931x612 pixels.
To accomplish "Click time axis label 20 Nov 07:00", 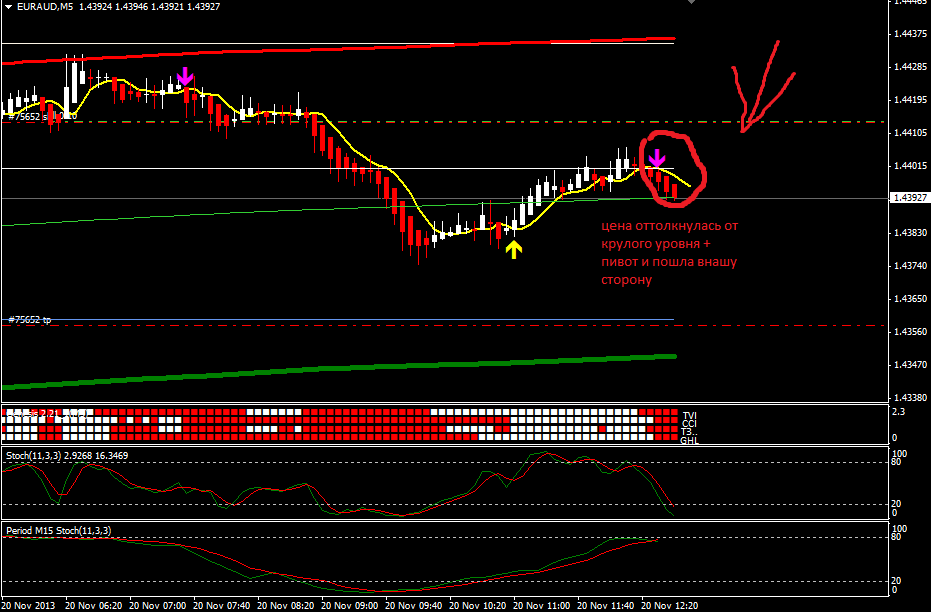I will pos(158,605).
